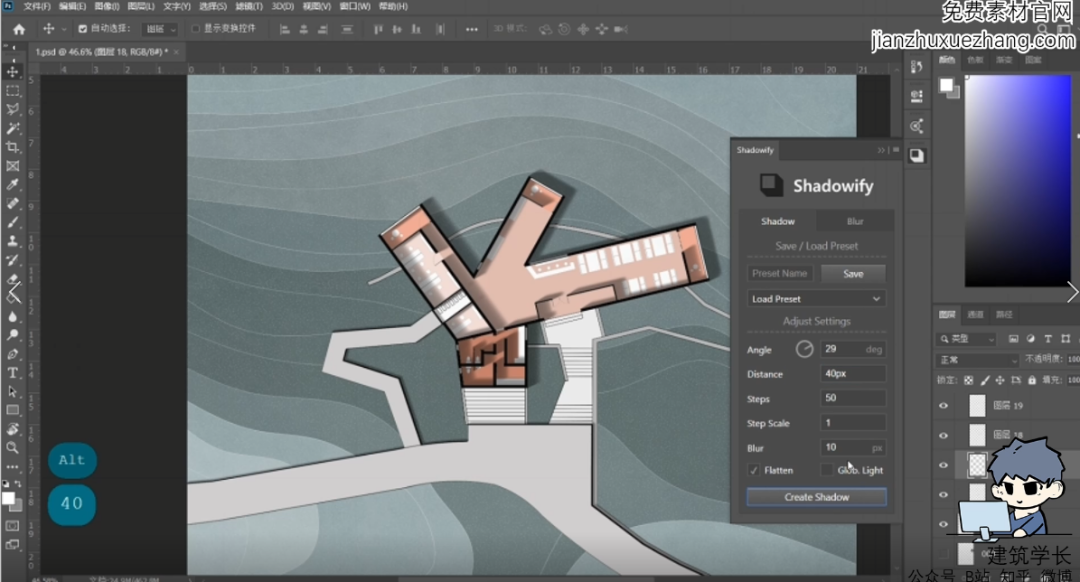Choose the Horizontal Type tool
1080x582 pixels.
tap(13, 373)
